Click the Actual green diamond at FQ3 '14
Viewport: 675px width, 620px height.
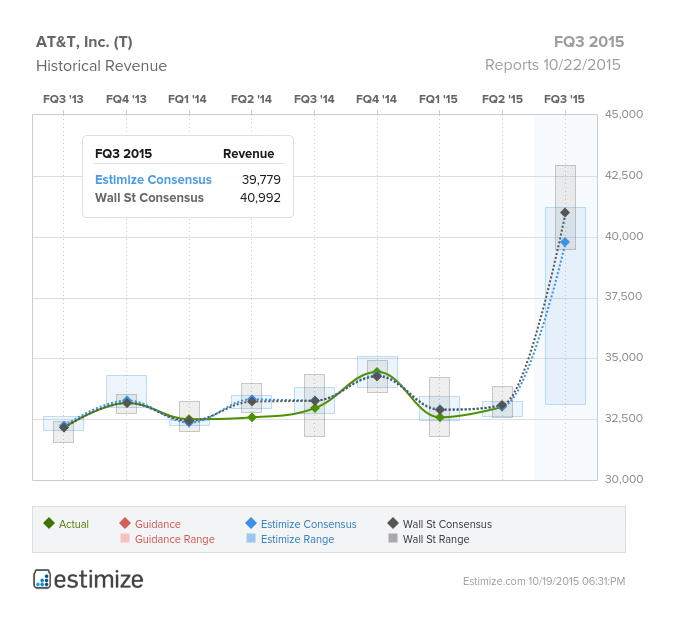315,408
